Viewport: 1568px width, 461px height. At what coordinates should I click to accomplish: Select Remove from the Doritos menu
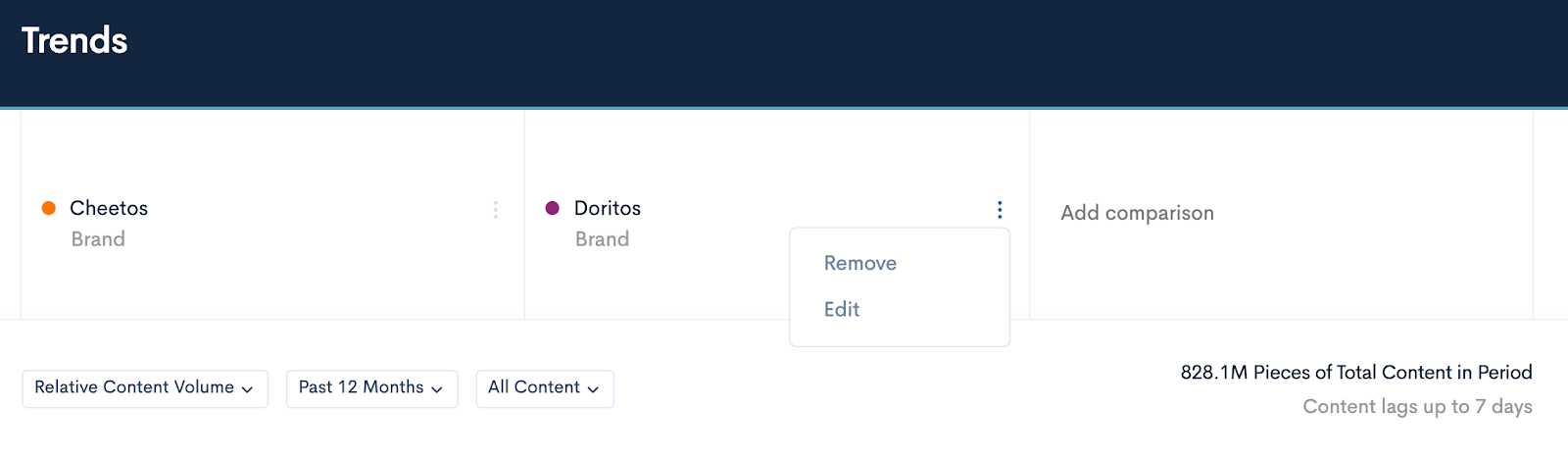[x=860, y=263]
